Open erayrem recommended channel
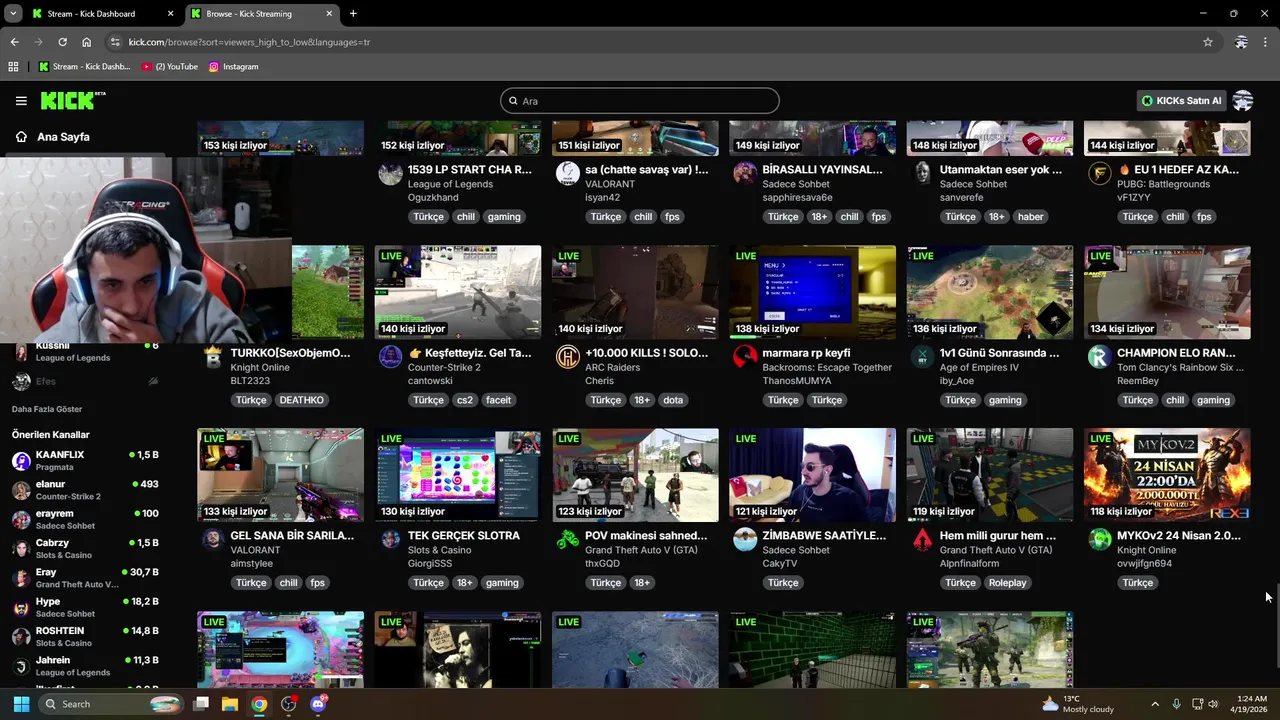The width and height of the screenshot is (1280, 720). pos(85,519)
